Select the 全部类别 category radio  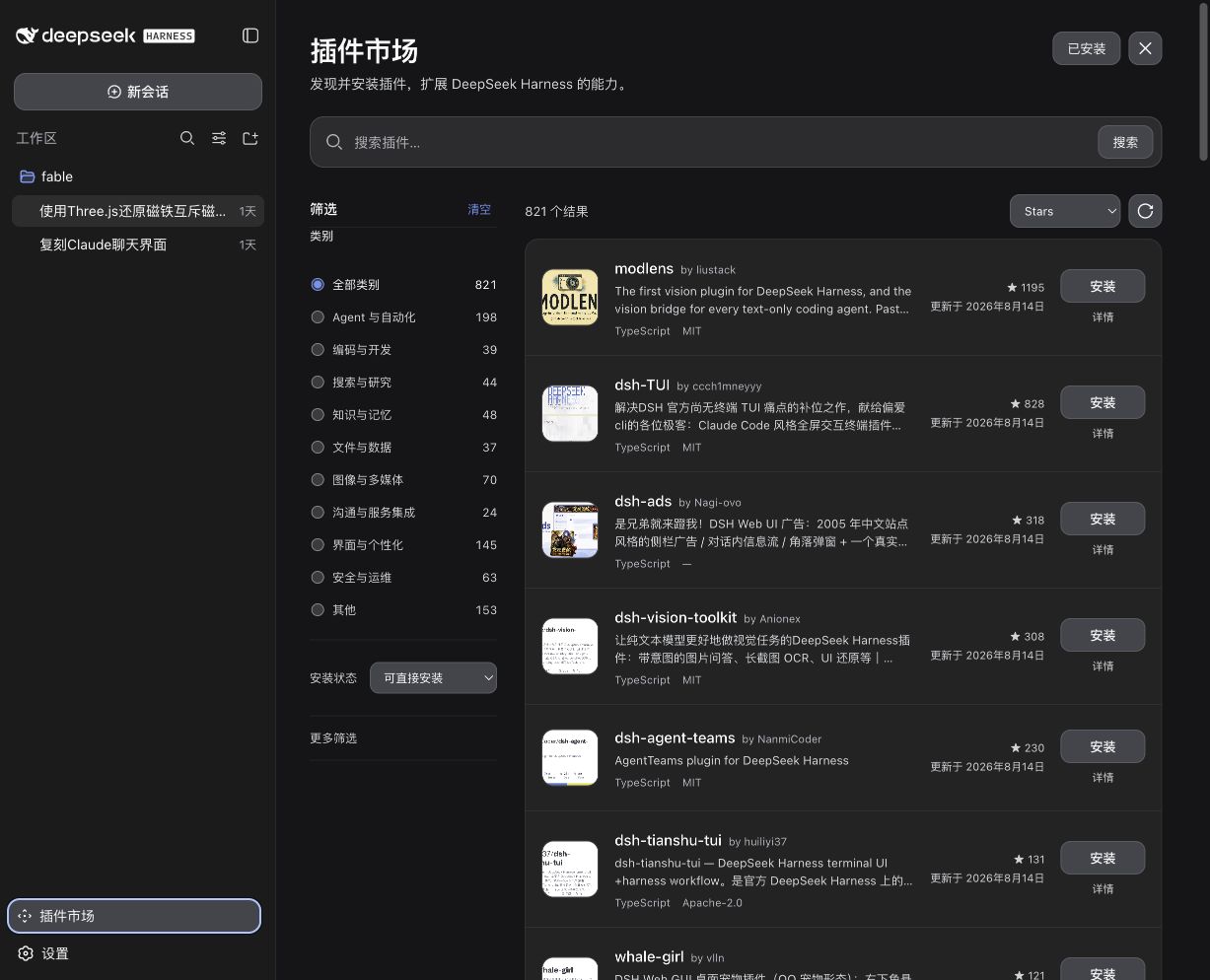[318, 284]
